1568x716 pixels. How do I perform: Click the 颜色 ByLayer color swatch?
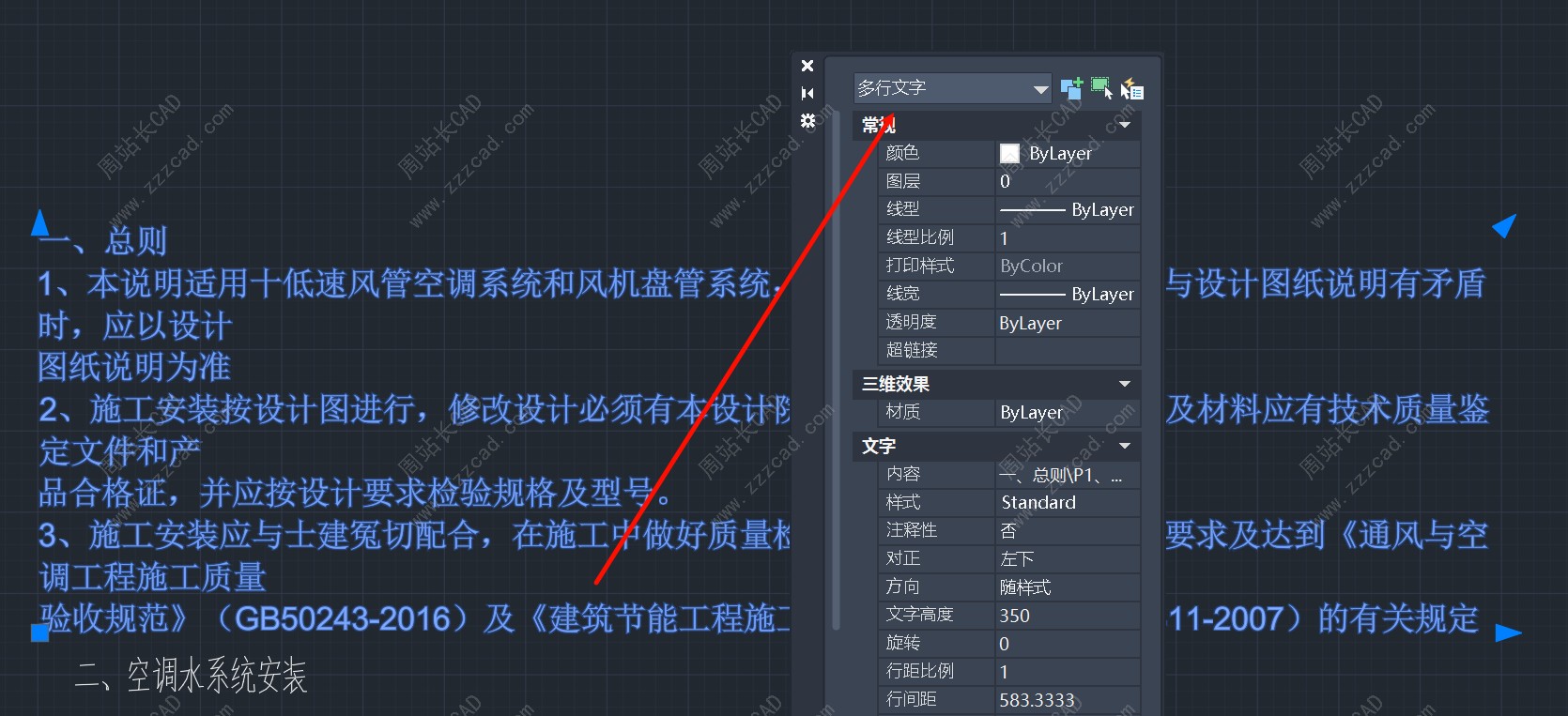(1009, 154)
